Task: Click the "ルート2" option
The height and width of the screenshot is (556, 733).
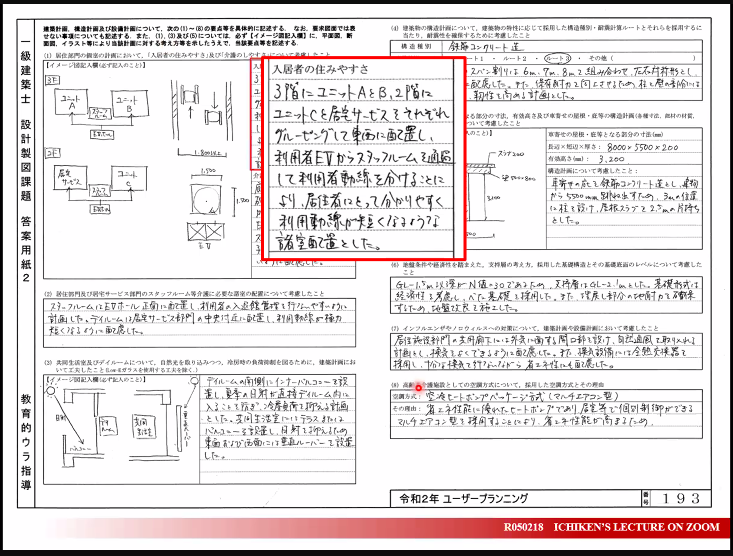Action: 515,58
